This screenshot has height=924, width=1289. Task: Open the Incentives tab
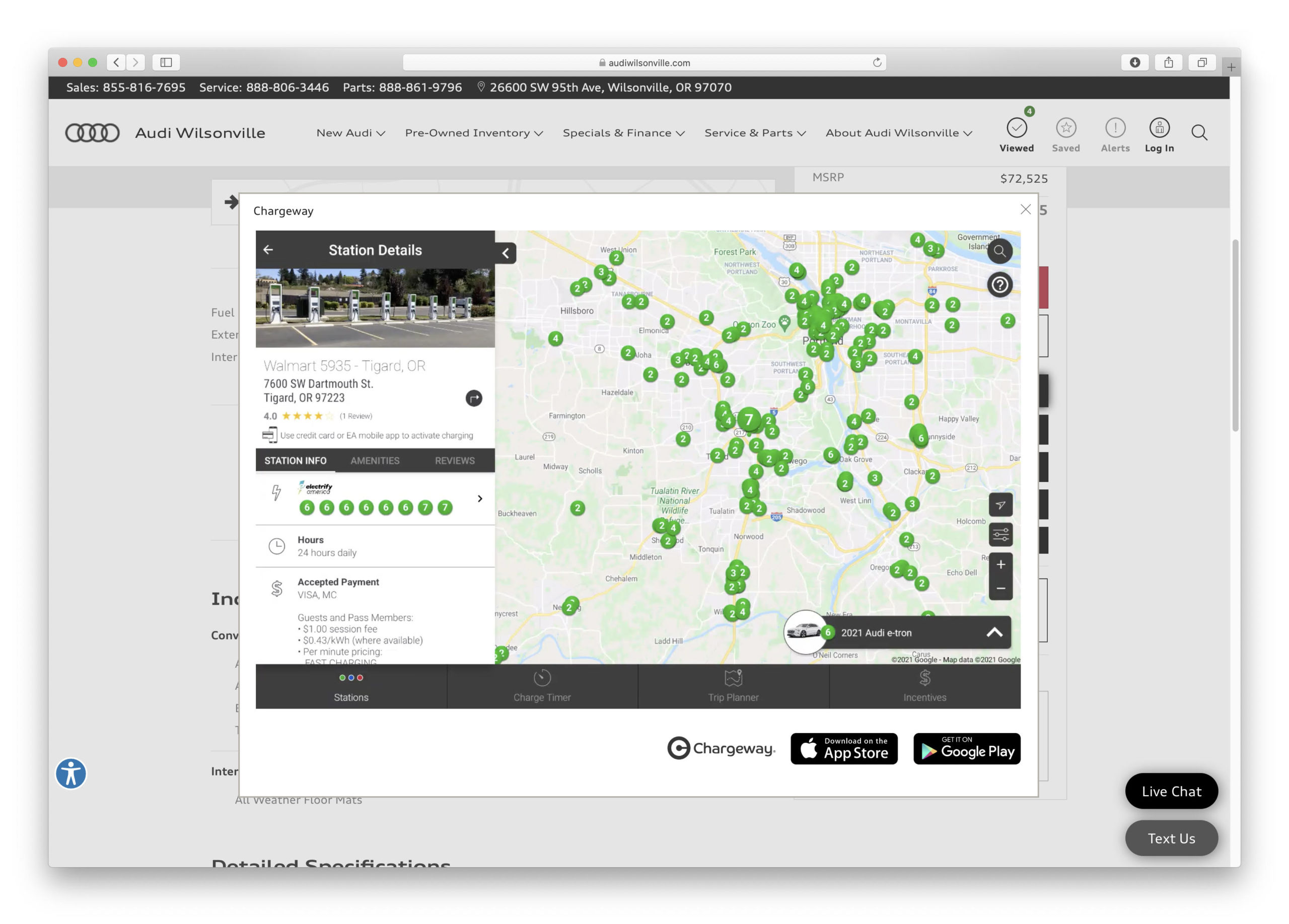click(x=924, y=686)
